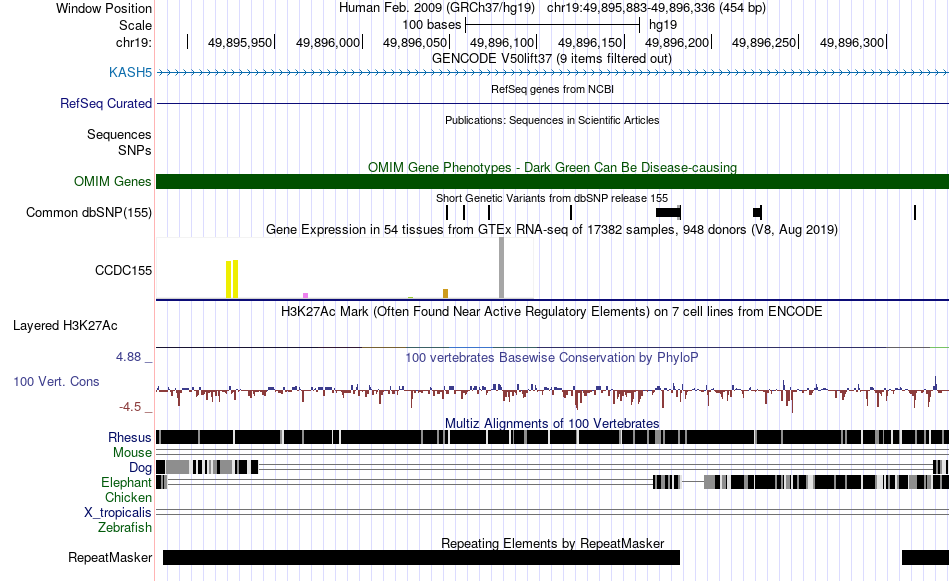Click the Elephant alignment row label
Screen dimensions: 950x581
click(126, 482)
